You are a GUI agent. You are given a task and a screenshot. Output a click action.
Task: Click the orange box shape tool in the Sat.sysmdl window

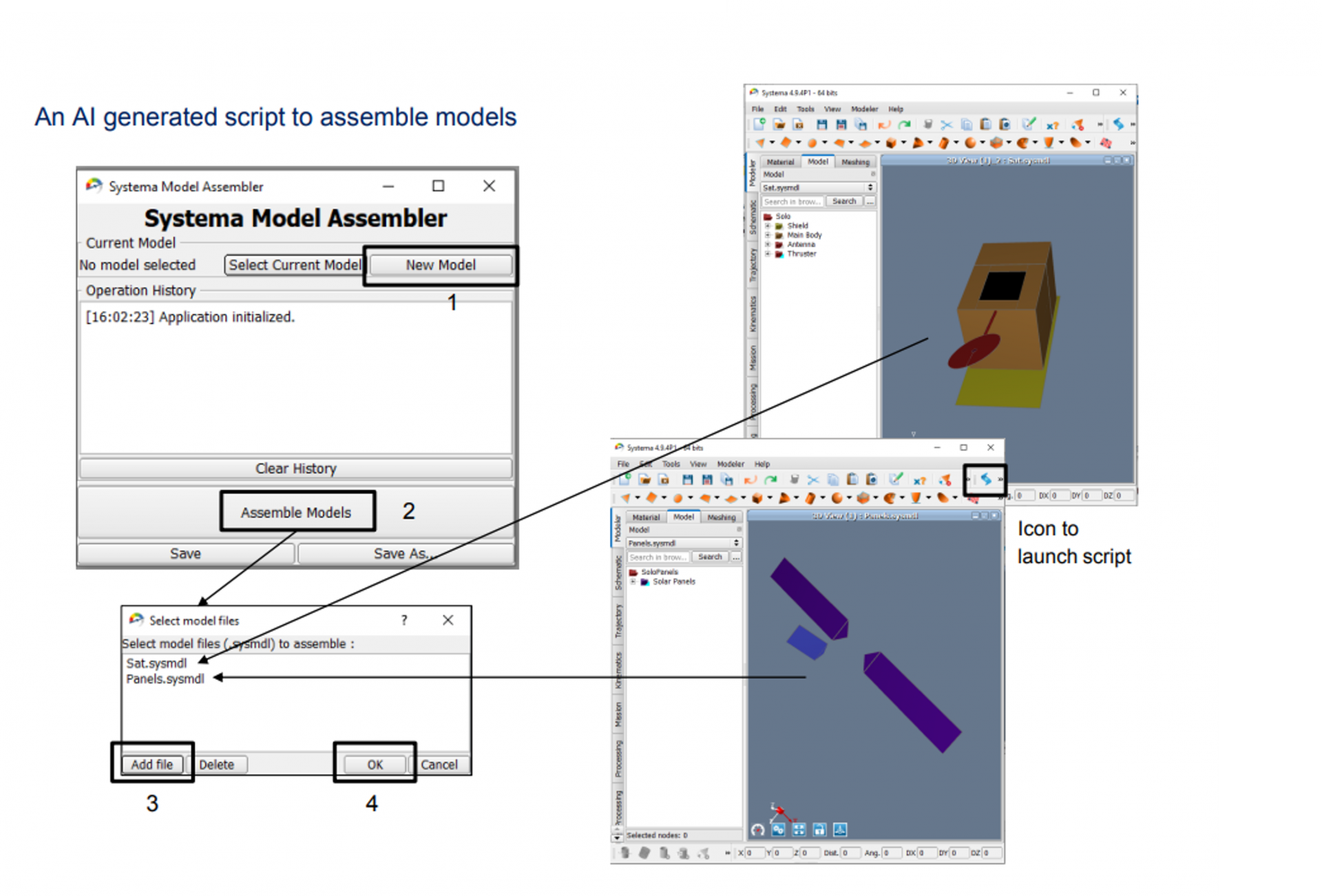click(x=891, y=143)
